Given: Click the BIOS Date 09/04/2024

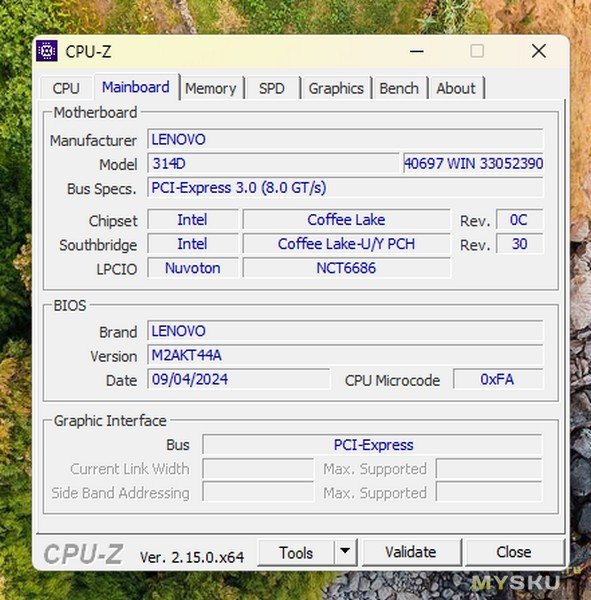Looking at the screenshot, I should 238,379.
